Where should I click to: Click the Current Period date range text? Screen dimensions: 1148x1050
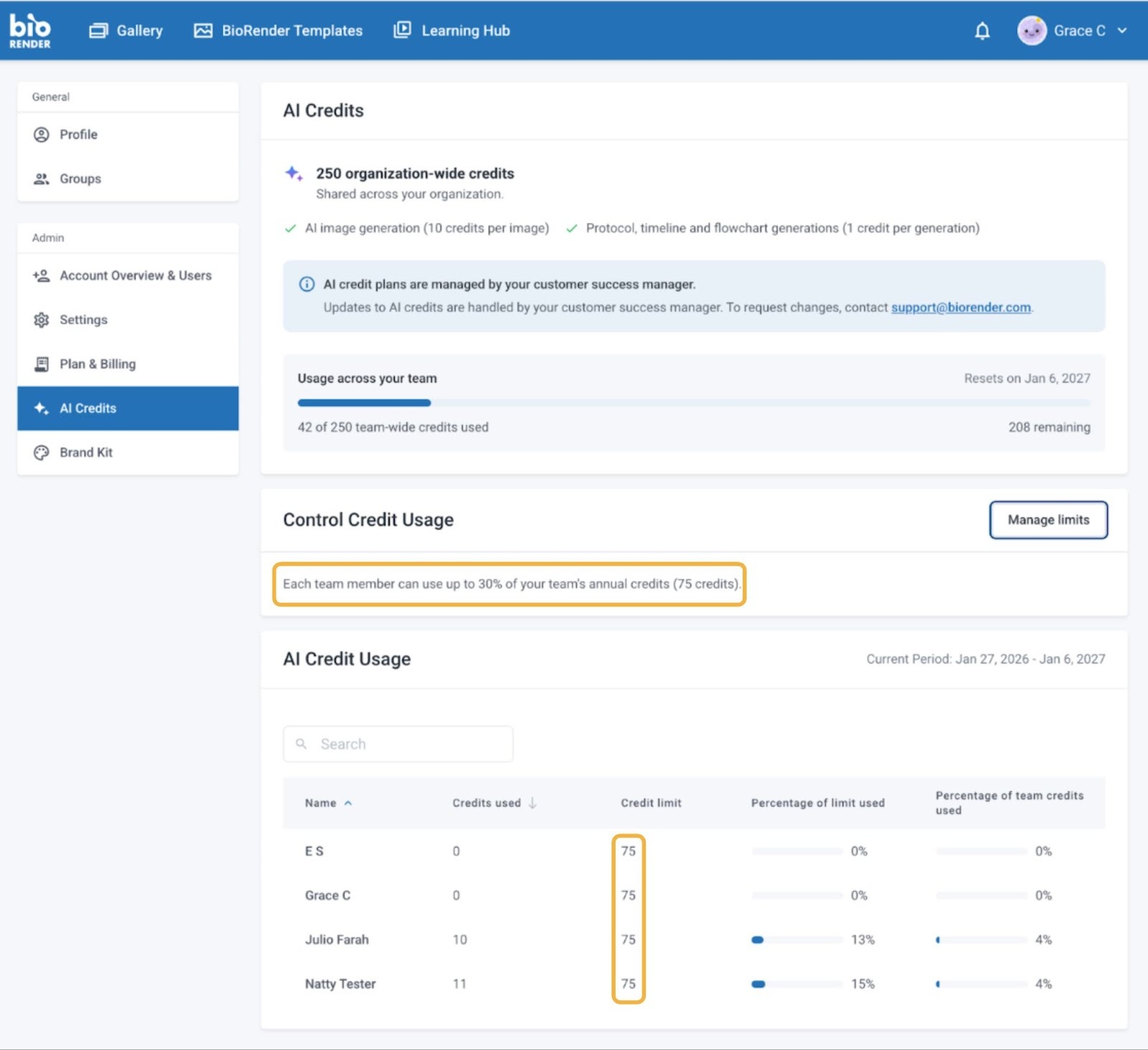coord(986,659)
